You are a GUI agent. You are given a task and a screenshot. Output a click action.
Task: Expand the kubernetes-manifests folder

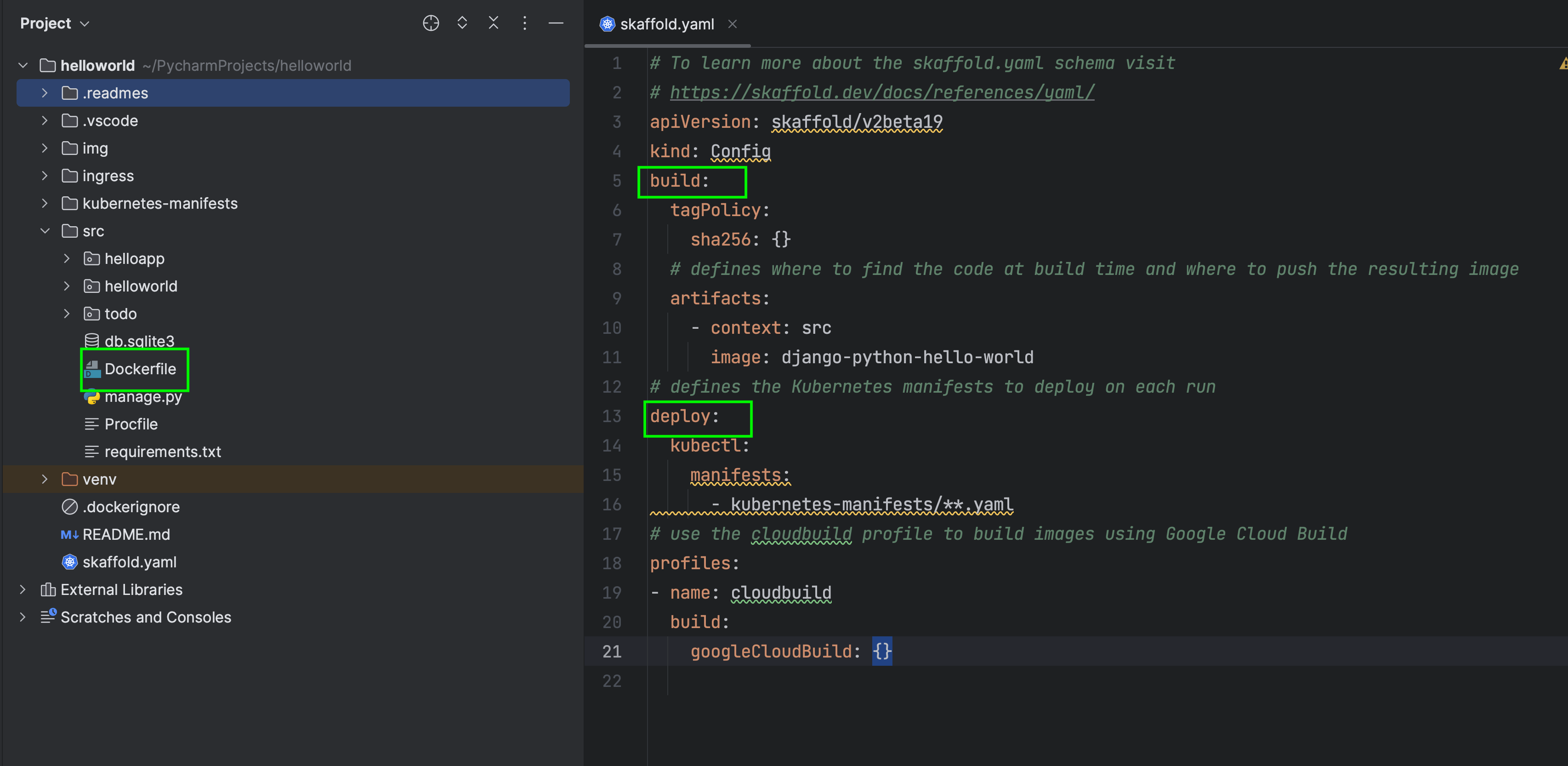click(45, 203)
